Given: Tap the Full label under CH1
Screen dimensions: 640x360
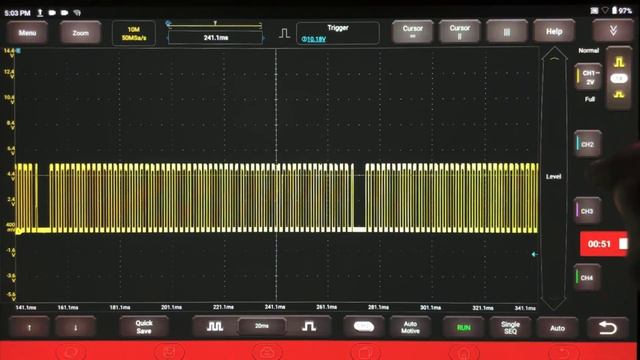Looking at the screenshot, I should click(x=589, y=99).
